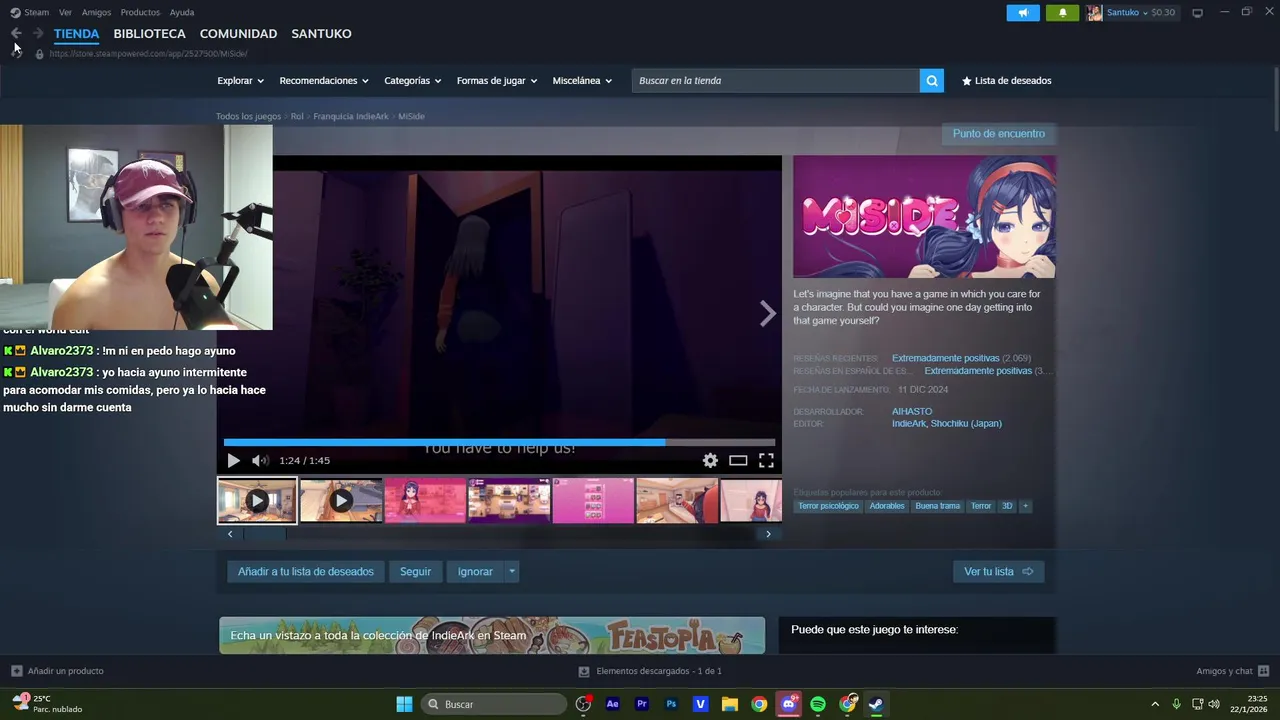The height and width of the screenshot is (720, 1280).
Task: Open the Feastopia IndieArk collection banner
Action: [x=492, y=636]
